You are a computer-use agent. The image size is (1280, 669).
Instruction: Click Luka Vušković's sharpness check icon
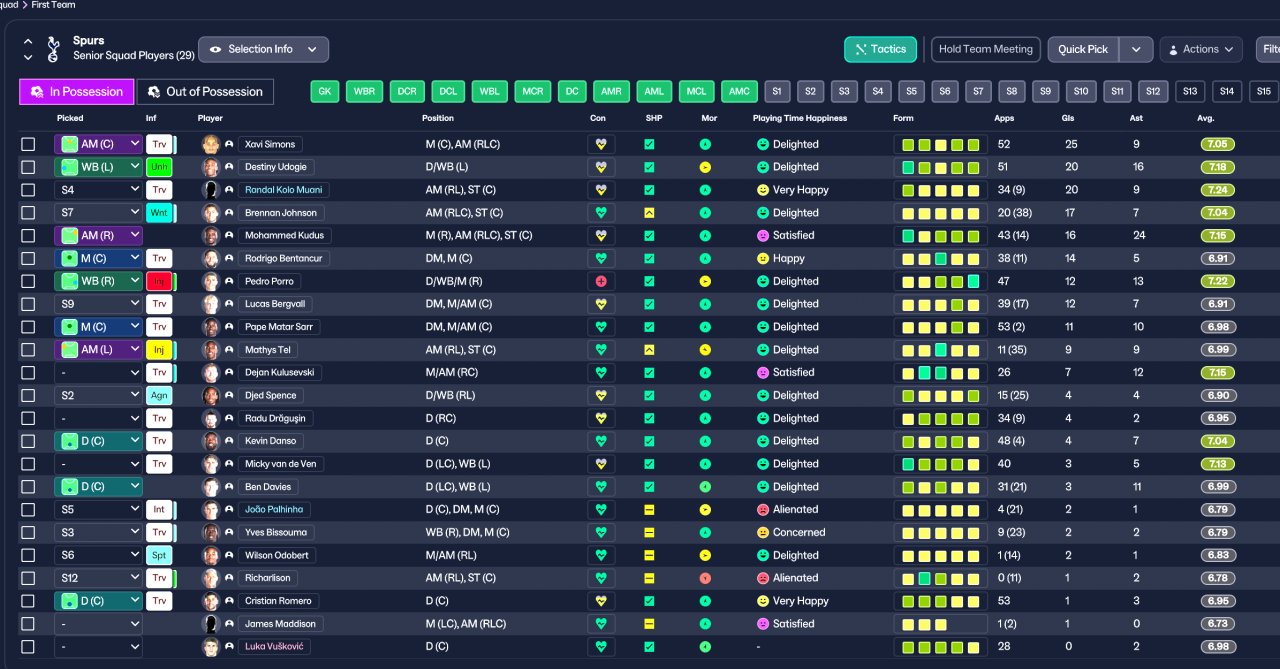click(x=649, y=647)
